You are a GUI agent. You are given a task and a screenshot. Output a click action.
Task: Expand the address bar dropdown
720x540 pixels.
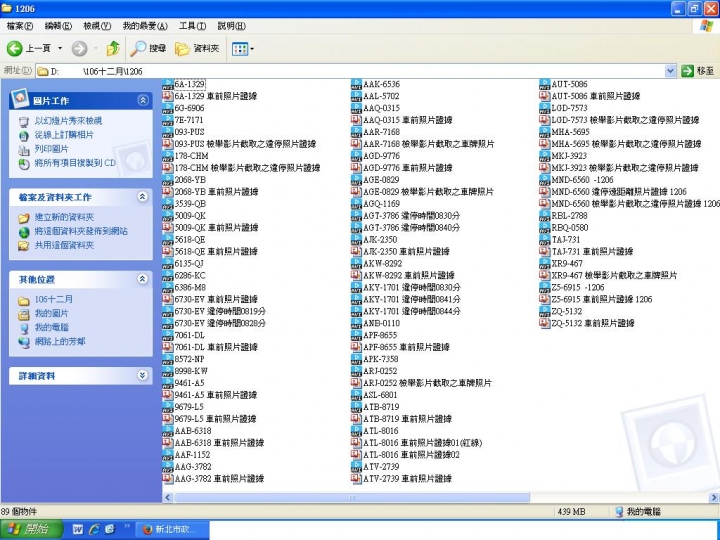(670, 71)
